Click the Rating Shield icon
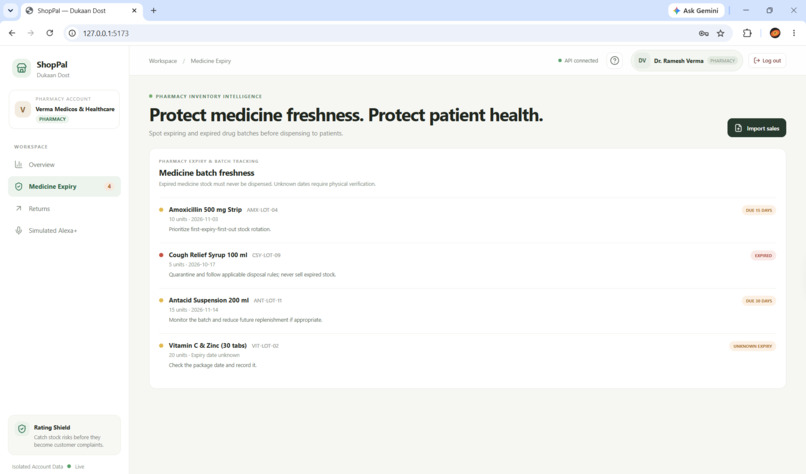 point(22,428)
